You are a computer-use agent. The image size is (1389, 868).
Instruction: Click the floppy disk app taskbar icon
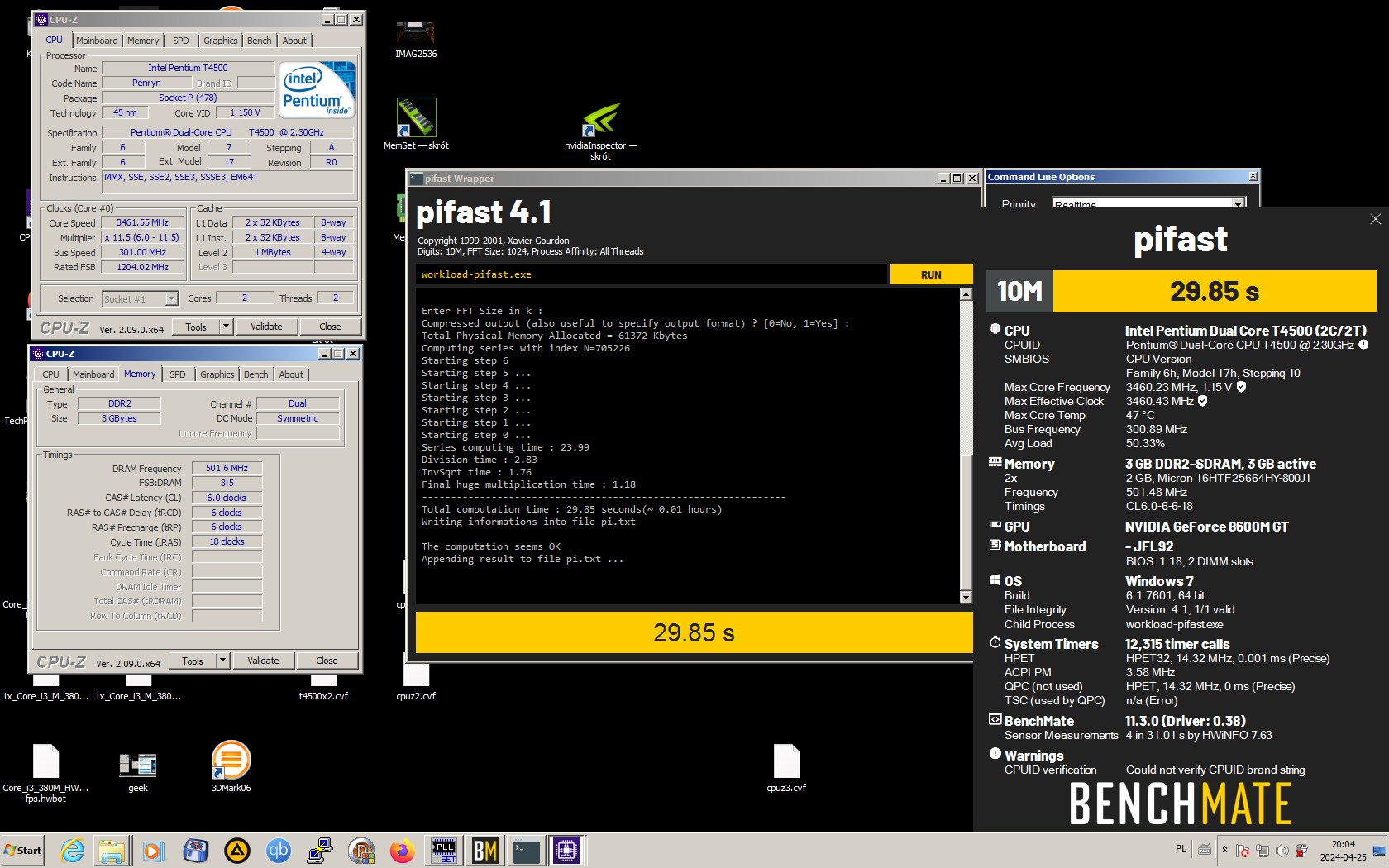point(196,850)
